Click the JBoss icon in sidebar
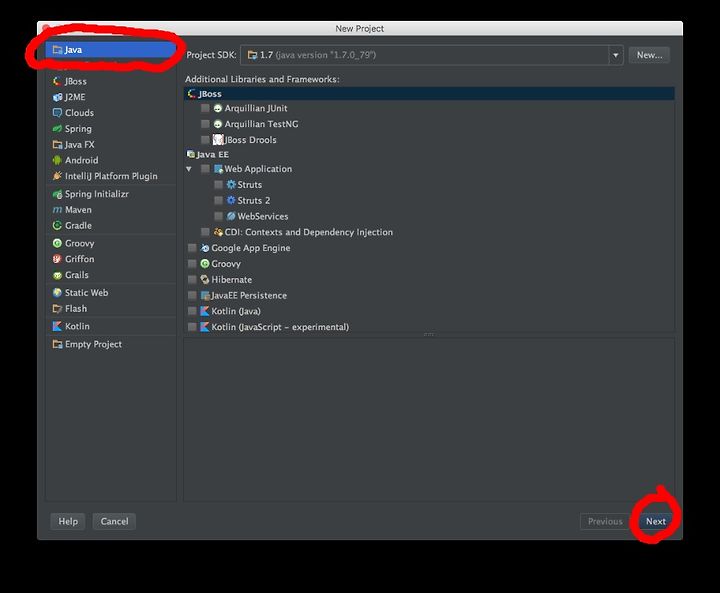The height and width of the screenshot is (593, 720). click(x=57, y=81)
